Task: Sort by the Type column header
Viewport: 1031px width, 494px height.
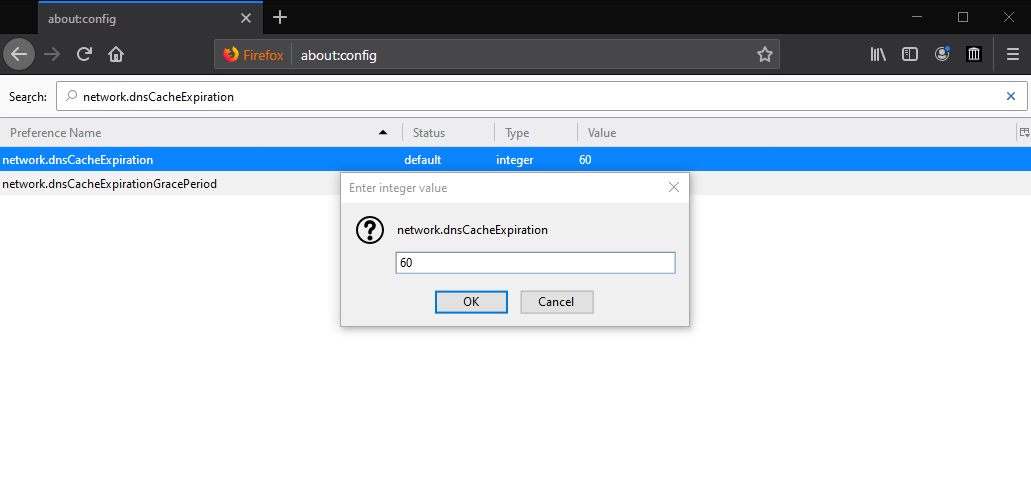Action: (x=536, y=133)
